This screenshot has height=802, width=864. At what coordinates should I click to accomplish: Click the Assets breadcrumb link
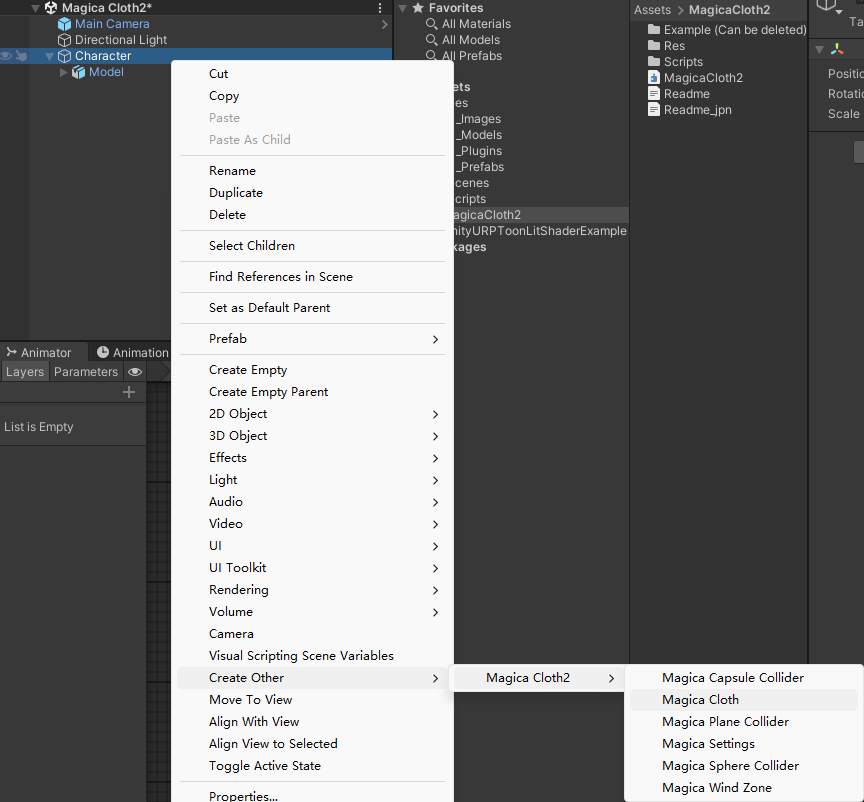coord(652,10)
